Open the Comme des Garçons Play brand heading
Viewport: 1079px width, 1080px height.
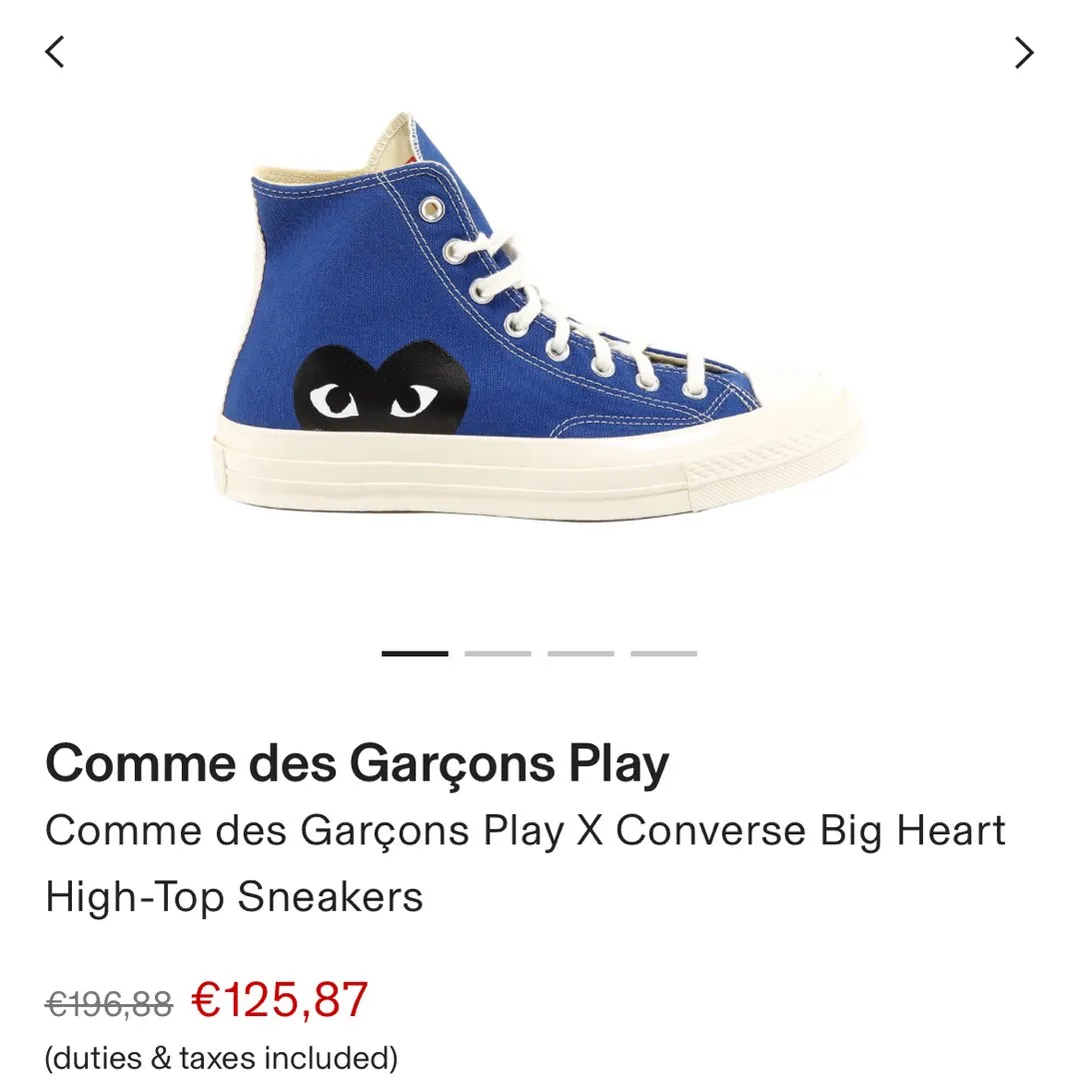pyautogui.click(x=357, y=765)
